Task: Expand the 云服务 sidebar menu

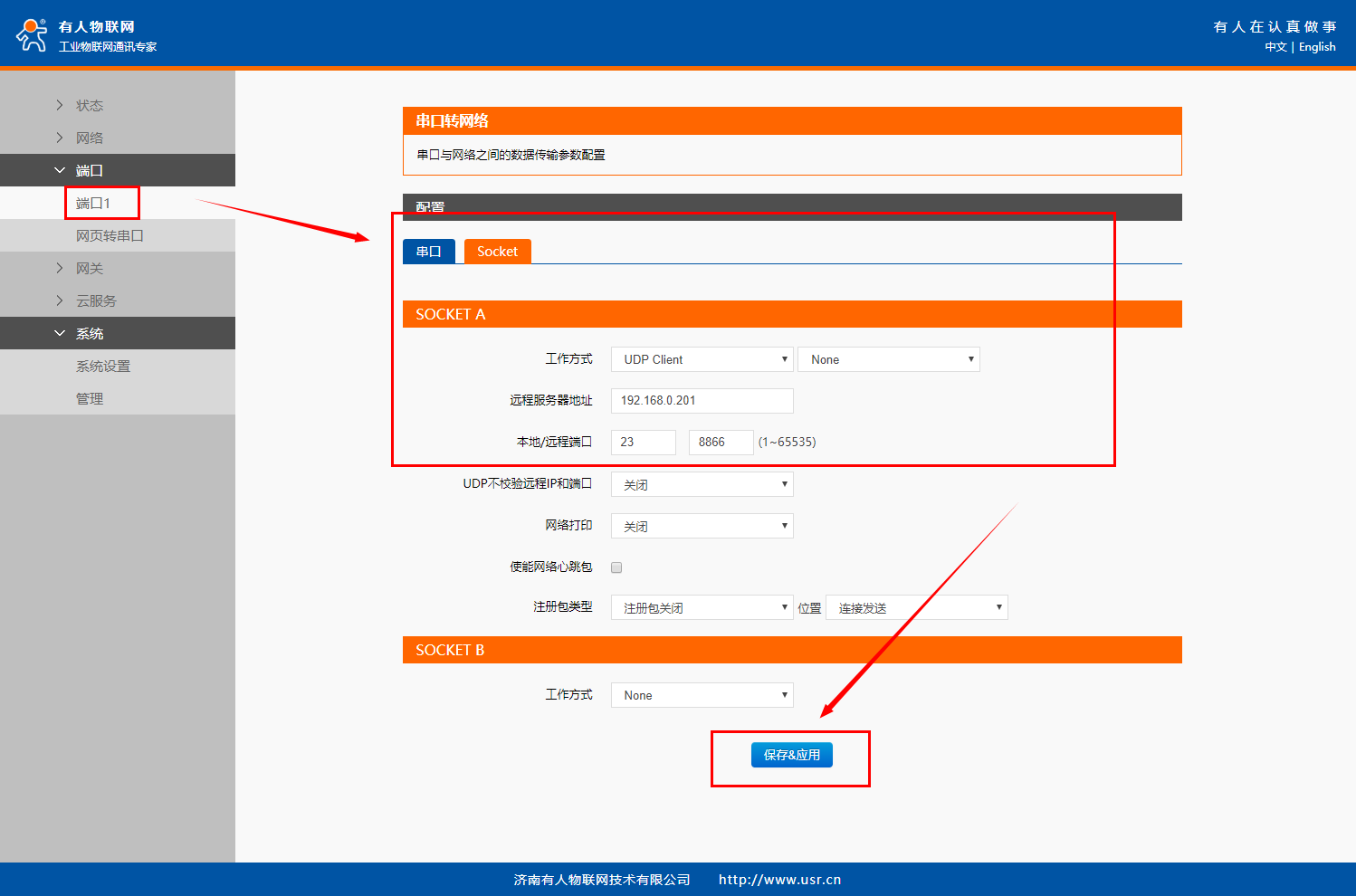Action: (96, 301)
